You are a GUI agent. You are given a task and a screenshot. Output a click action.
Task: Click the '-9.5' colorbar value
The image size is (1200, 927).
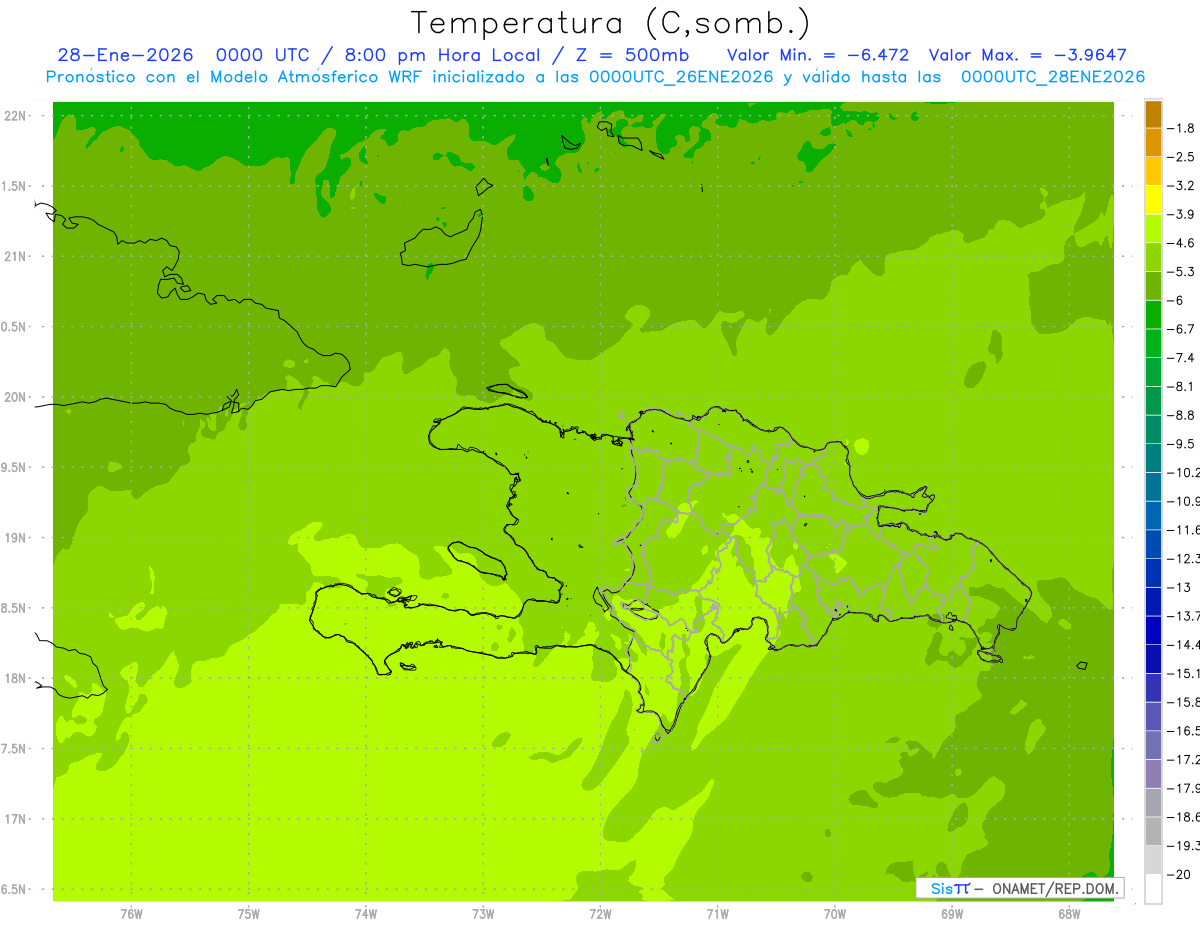coord(1181,444)
